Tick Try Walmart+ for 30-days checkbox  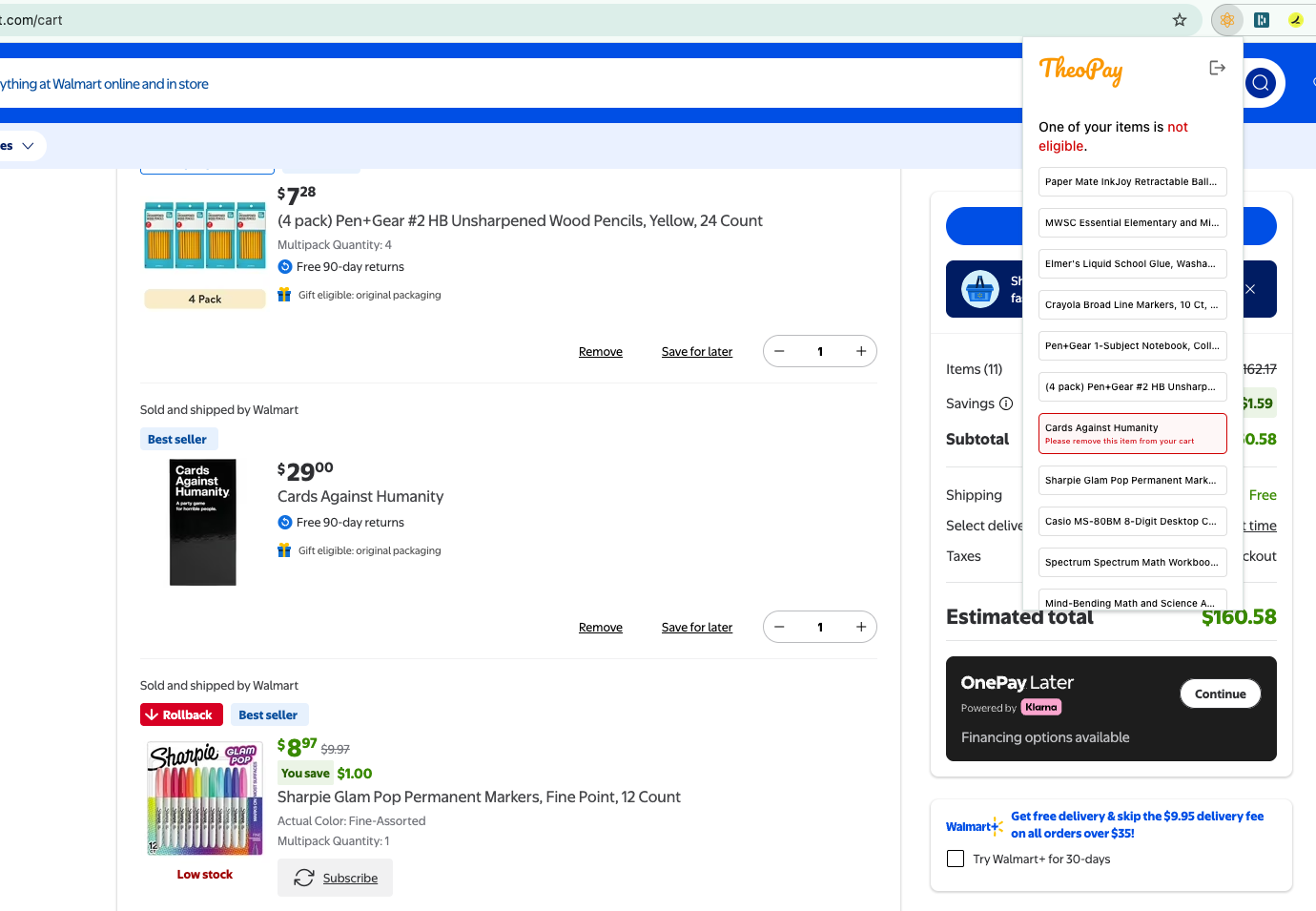click(956, 859)
